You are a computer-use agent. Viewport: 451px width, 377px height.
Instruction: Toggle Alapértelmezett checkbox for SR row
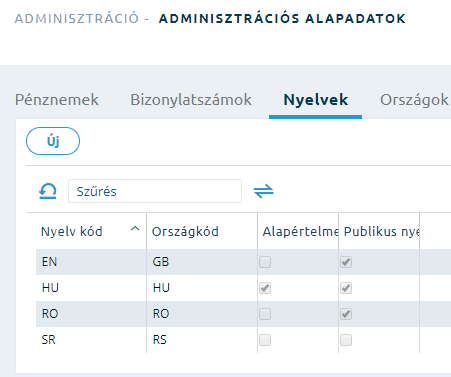pos(265,340)
